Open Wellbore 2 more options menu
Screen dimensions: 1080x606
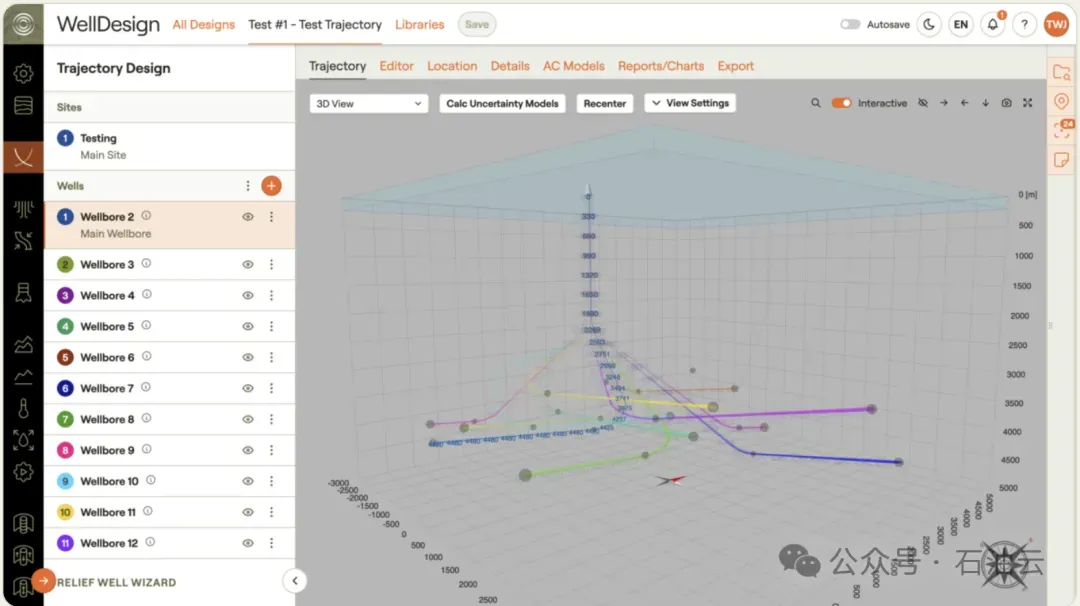271,216
